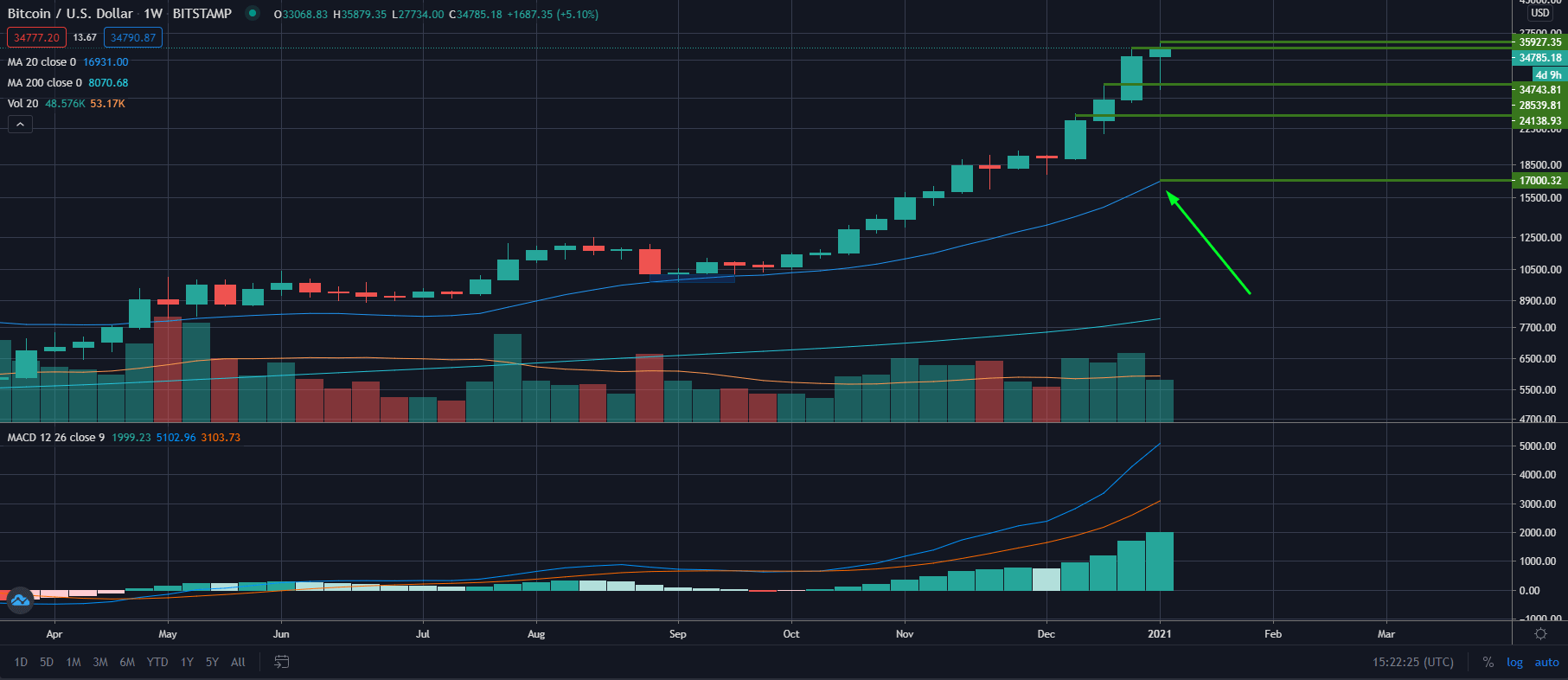Open chart settings gear on time axis
The width and height of the screenshot is (1568, 680).
click(1540, 634)
